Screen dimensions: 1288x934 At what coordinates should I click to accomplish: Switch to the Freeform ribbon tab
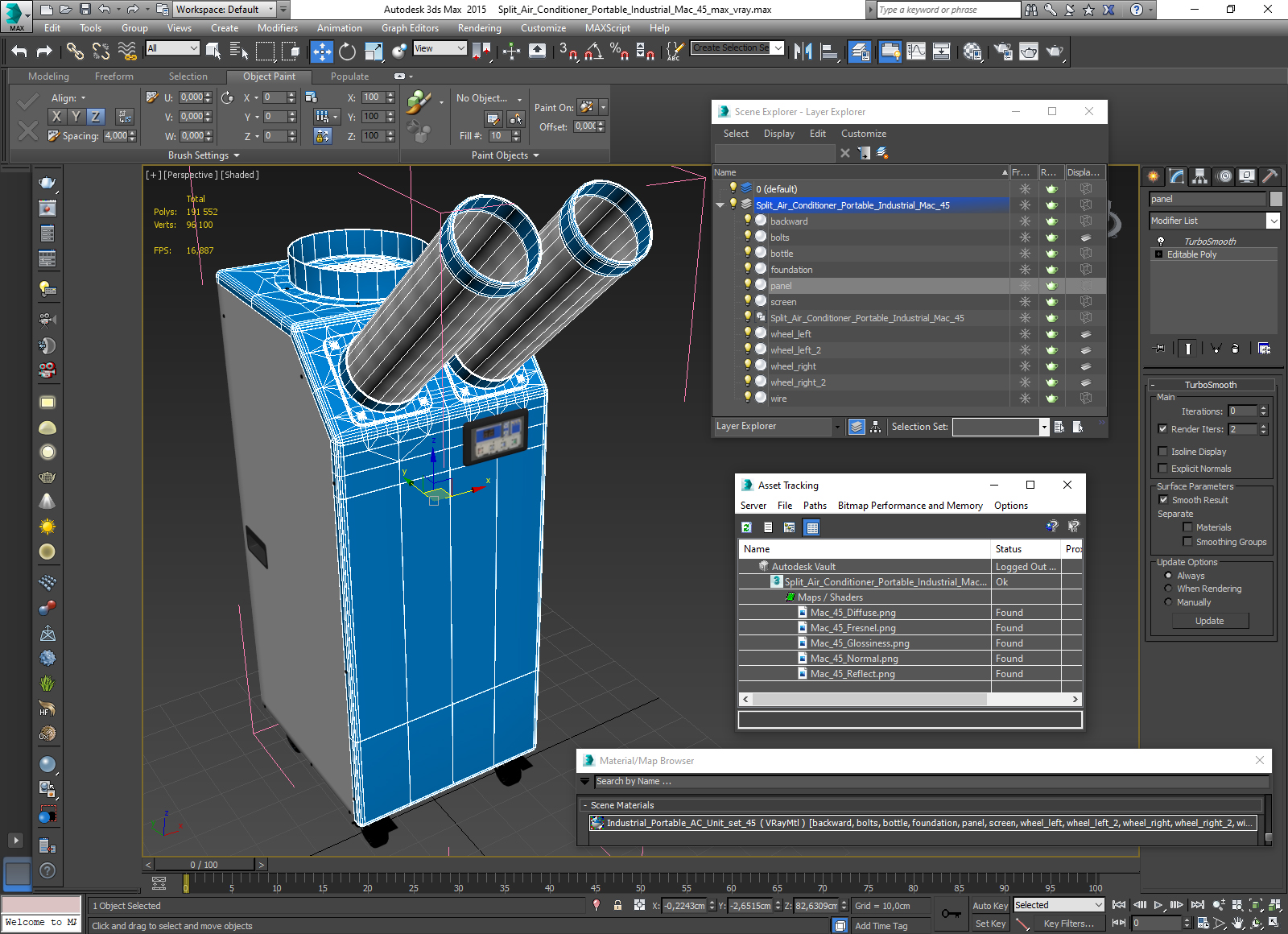click(114, 76)
